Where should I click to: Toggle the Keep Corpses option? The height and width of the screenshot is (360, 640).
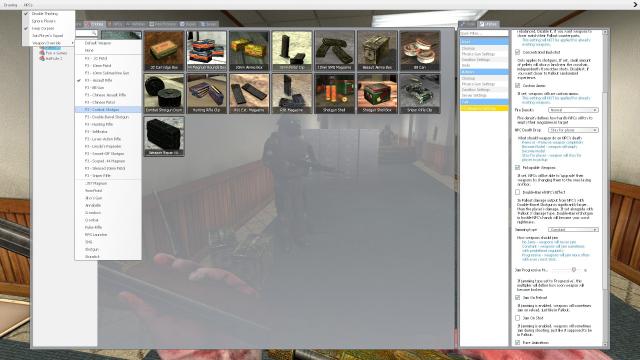[49, 28]
